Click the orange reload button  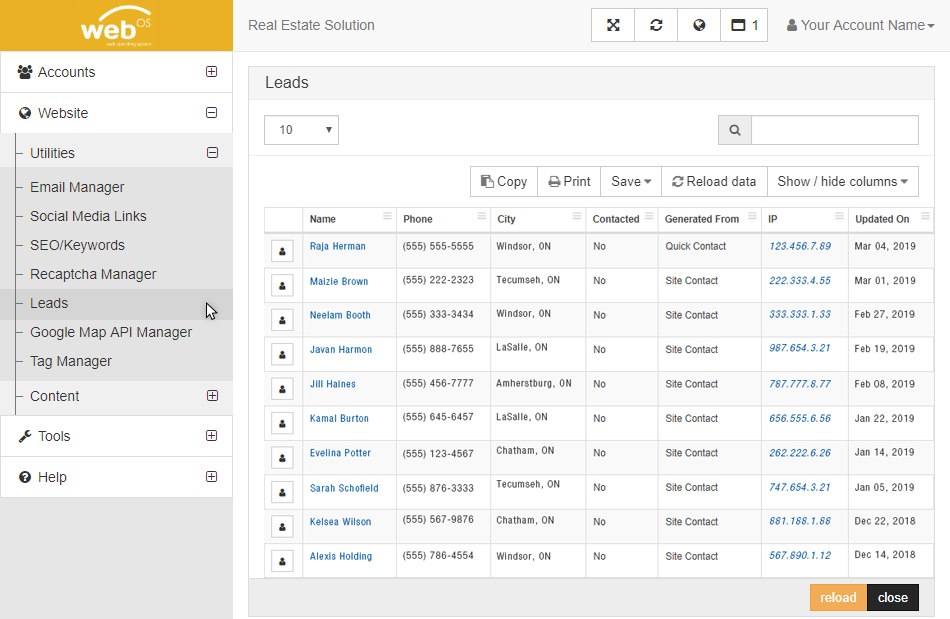point(839,598)
